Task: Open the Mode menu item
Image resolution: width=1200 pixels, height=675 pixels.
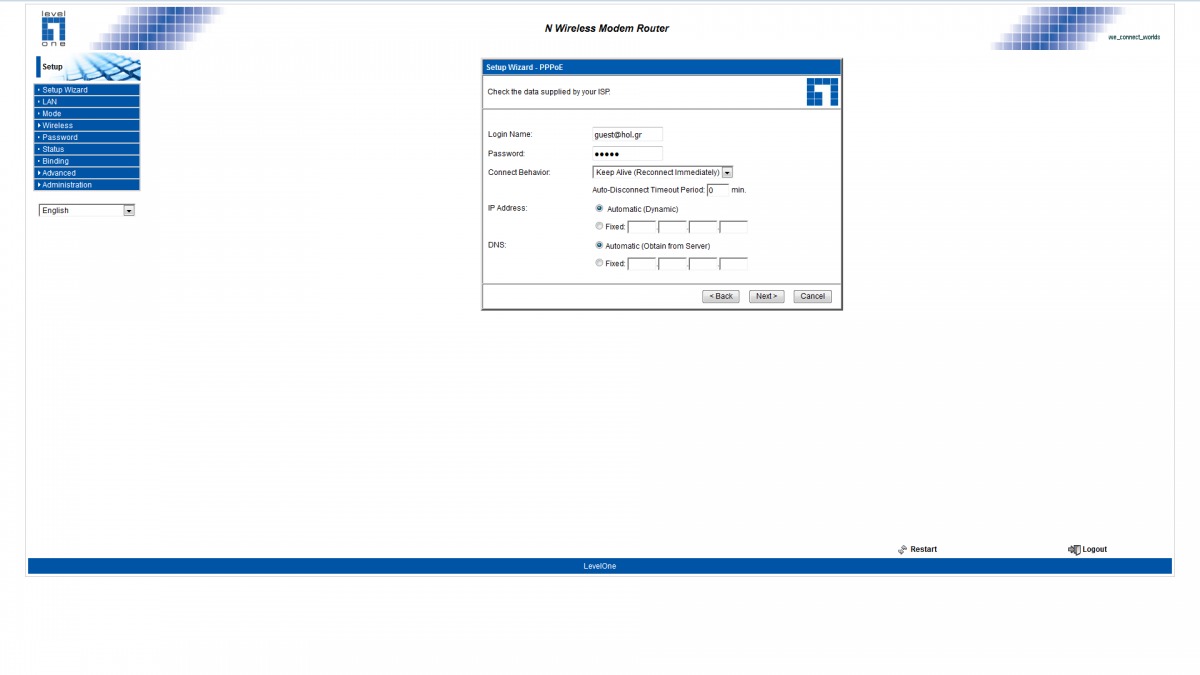Action: click(x=87, y=114)
